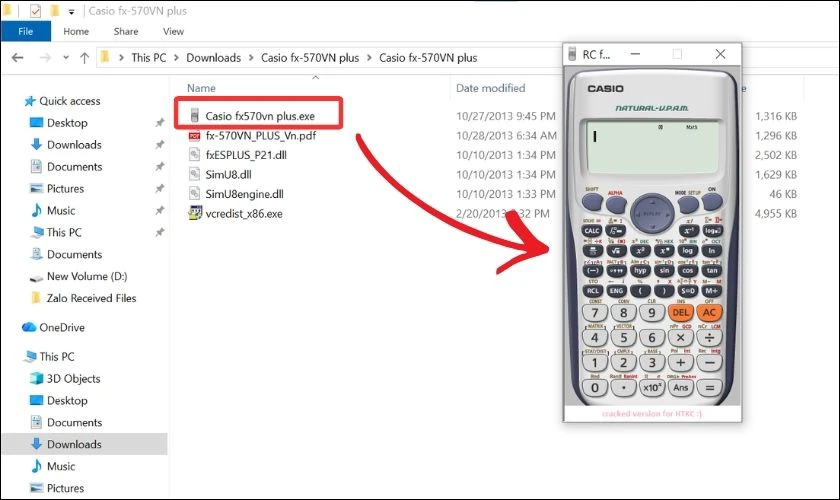Tap the negative (−) sign key
840x500 pixels.
click(x=592, y=271)
